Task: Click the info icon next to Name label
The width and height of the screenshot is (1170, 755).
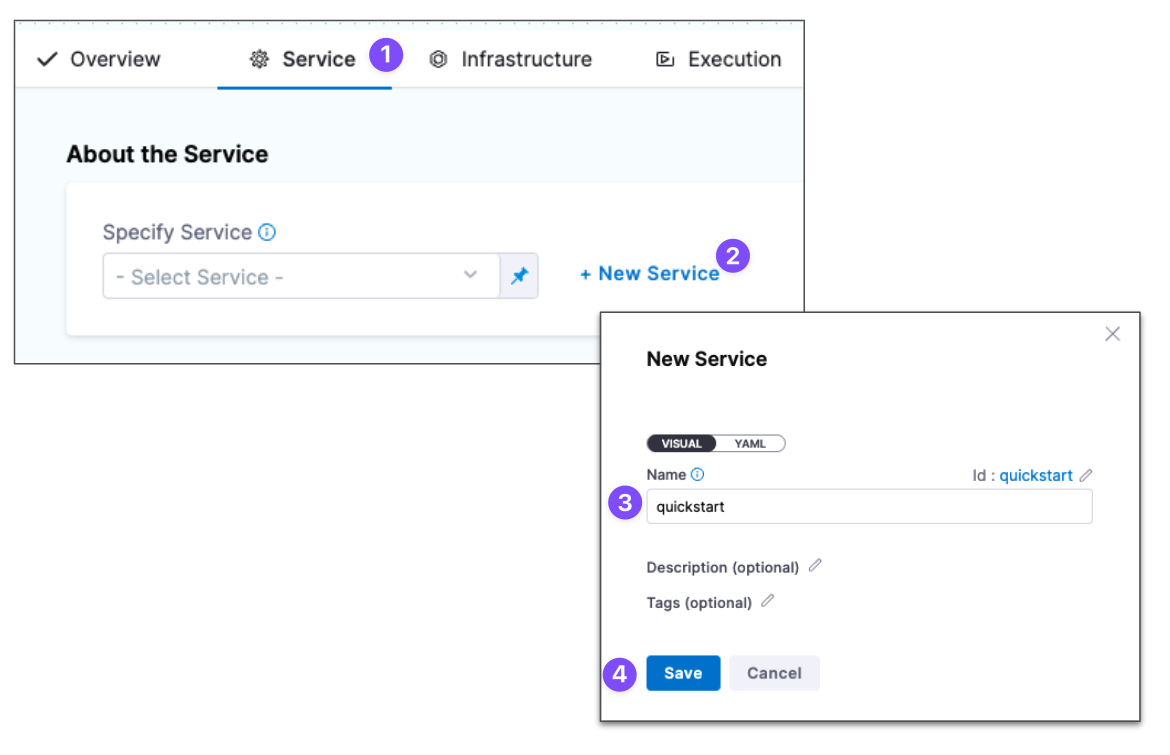Action: point(698,475)
